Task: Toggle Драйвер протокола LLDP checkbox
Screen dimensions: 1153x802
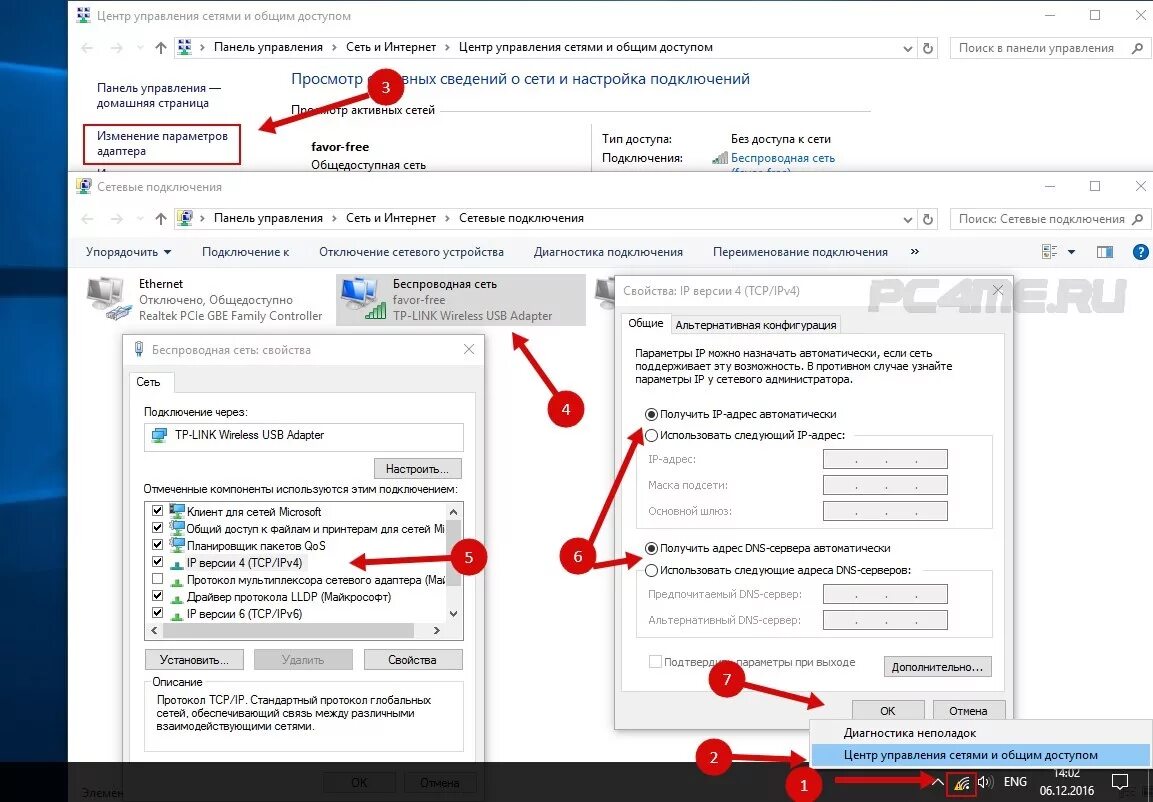Action: tap(157, 596)
